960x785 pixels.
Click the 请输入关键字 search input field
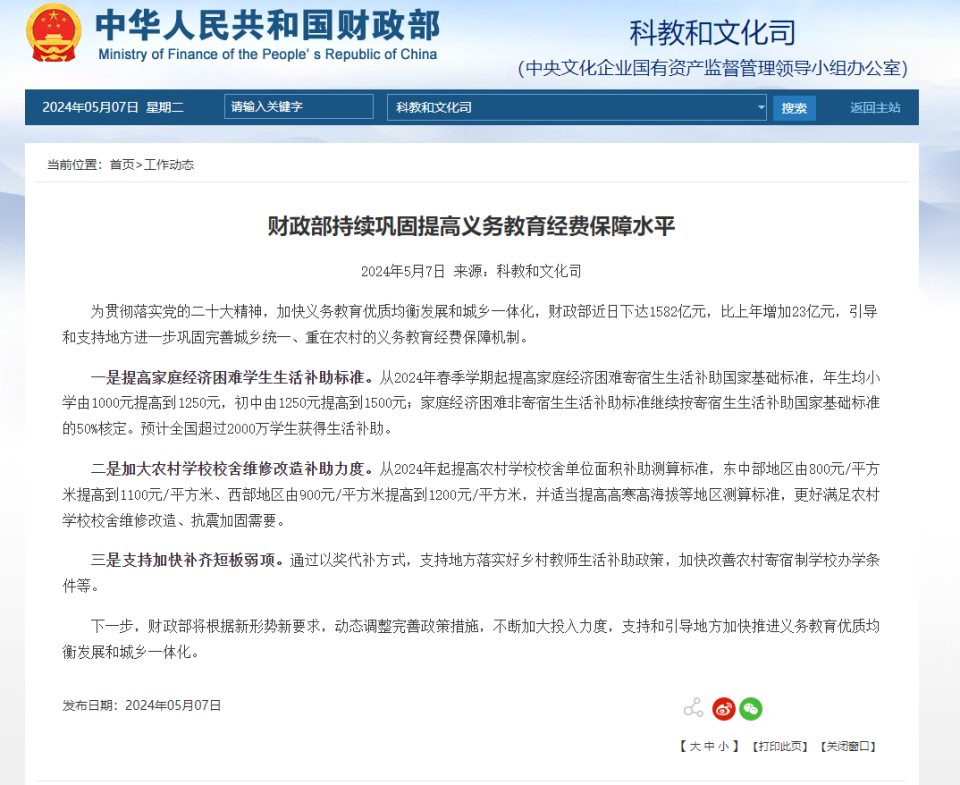point(297,107)
